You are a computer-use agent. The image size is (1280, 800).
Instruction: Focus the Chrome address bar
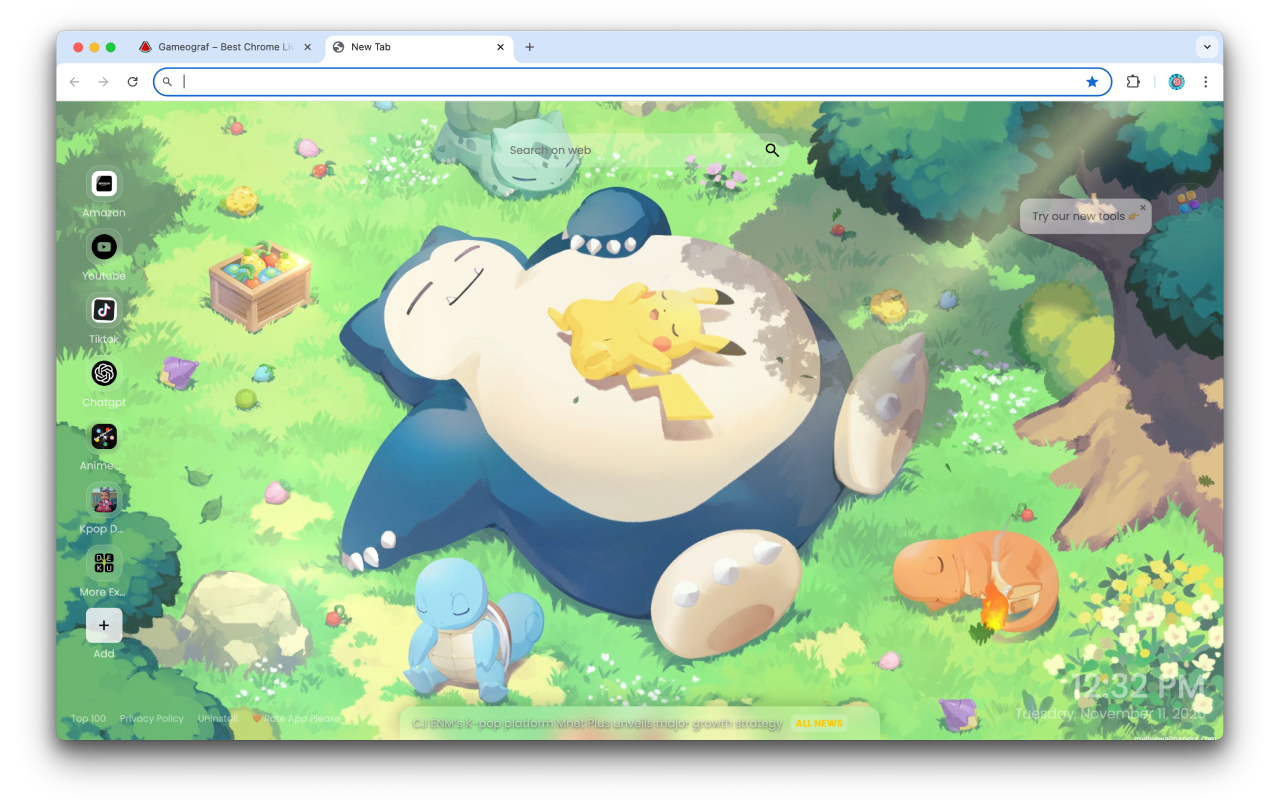point(630,82)
